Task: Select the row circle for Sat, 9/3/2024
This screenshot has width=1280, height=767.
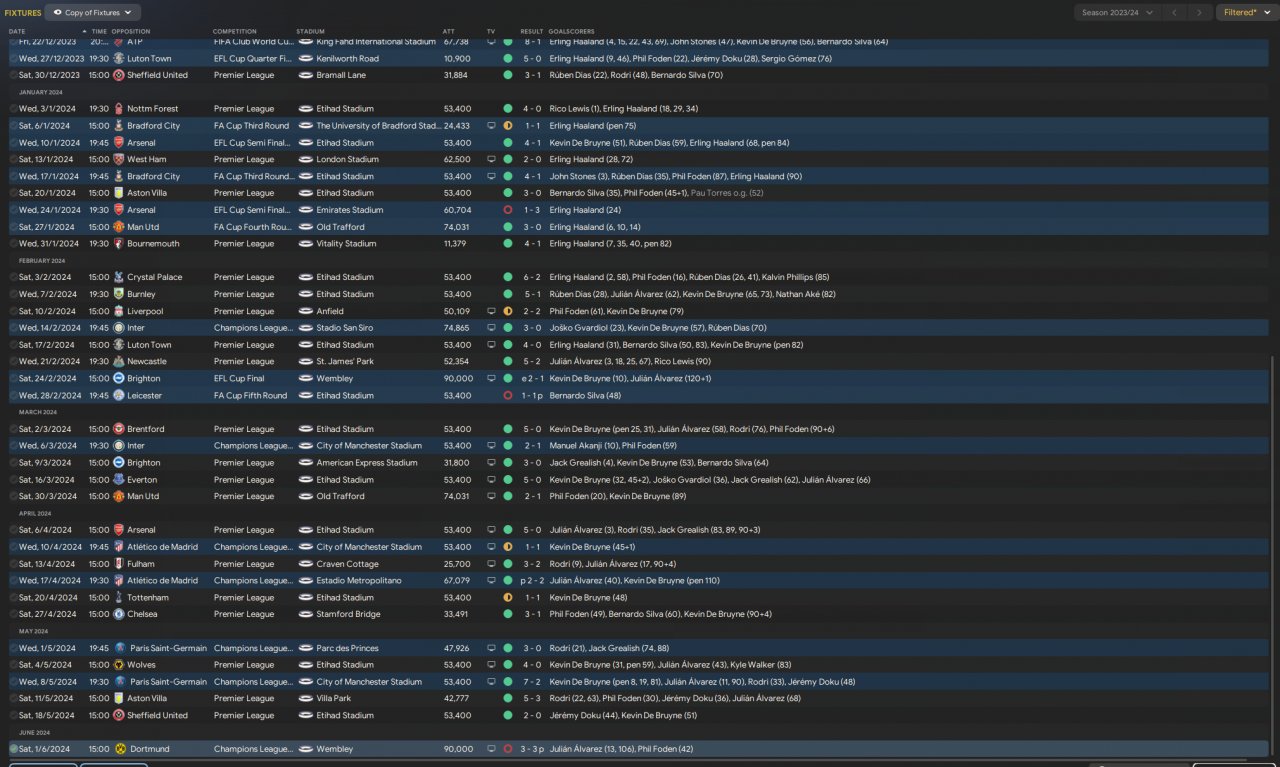Action: pyautogui.click(x=13, y=463)
